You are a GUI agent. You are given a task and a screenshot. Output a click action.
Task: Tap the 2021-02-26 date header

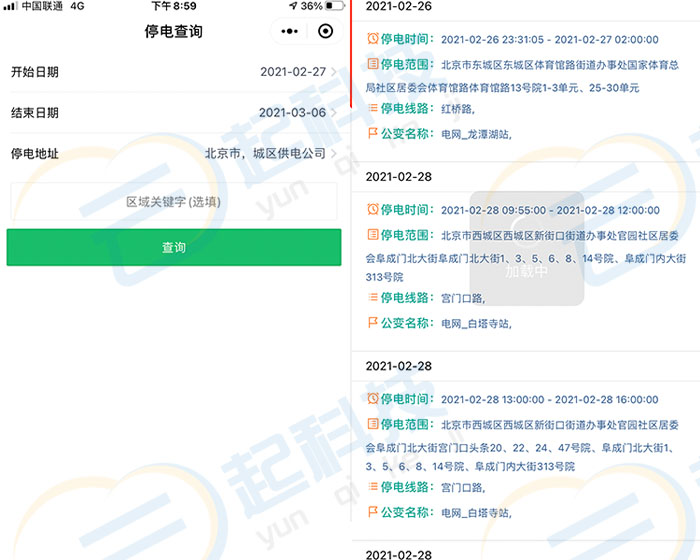(399, 6)
